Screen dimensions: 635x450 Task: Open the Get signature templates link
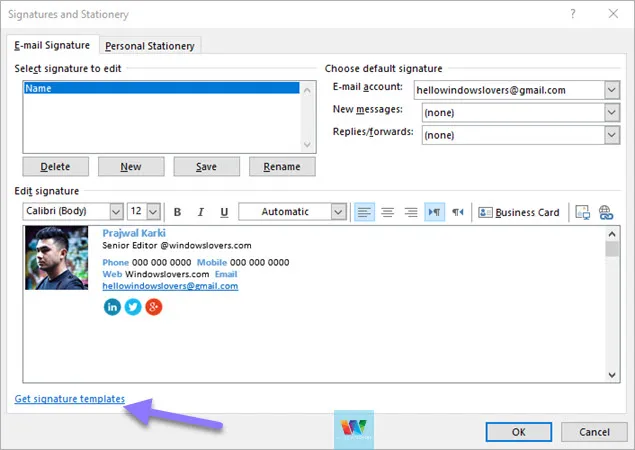coord(70,399)
